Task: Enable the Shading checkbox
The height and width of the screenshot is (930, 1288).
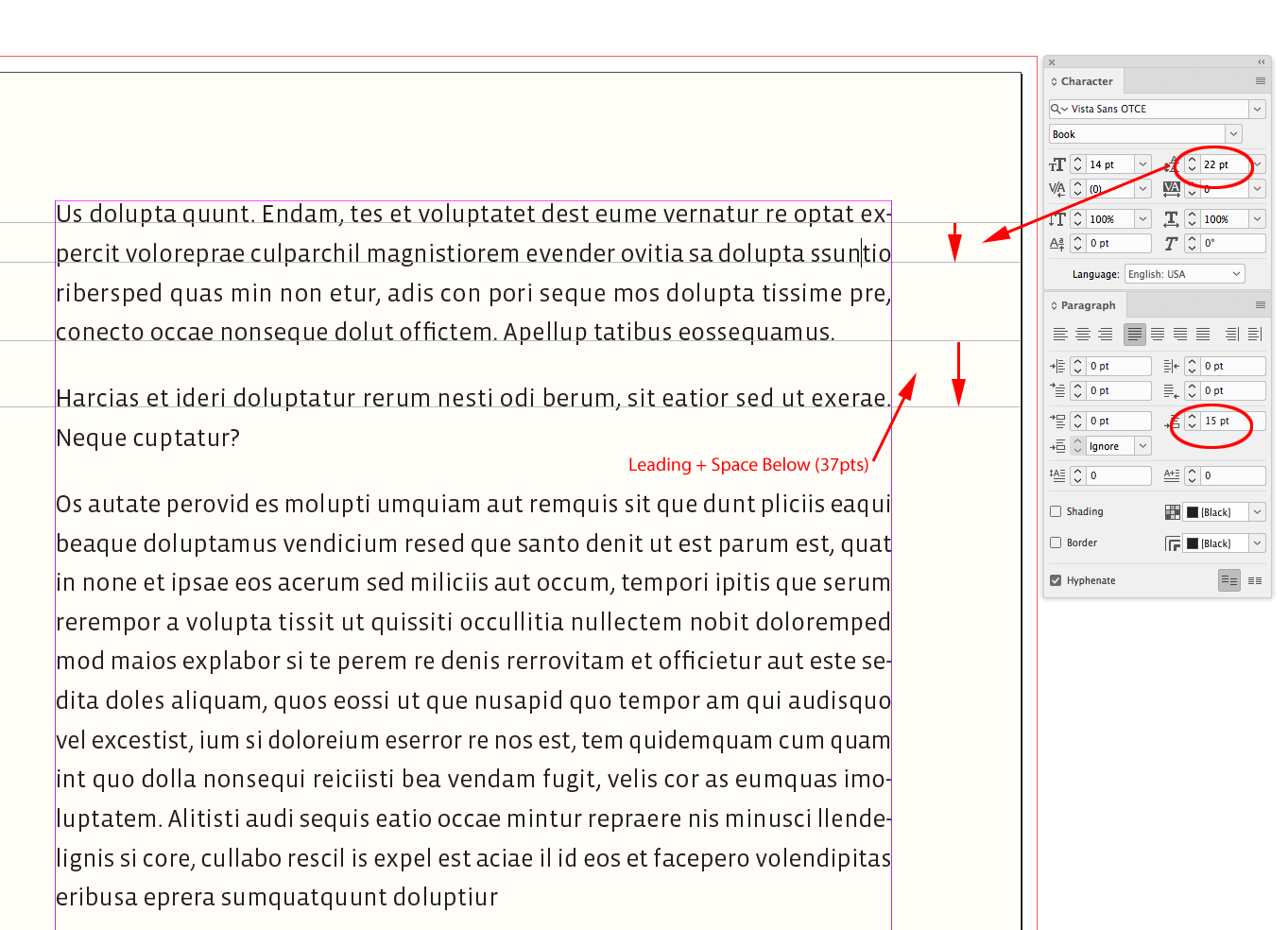Action: 1056,510
